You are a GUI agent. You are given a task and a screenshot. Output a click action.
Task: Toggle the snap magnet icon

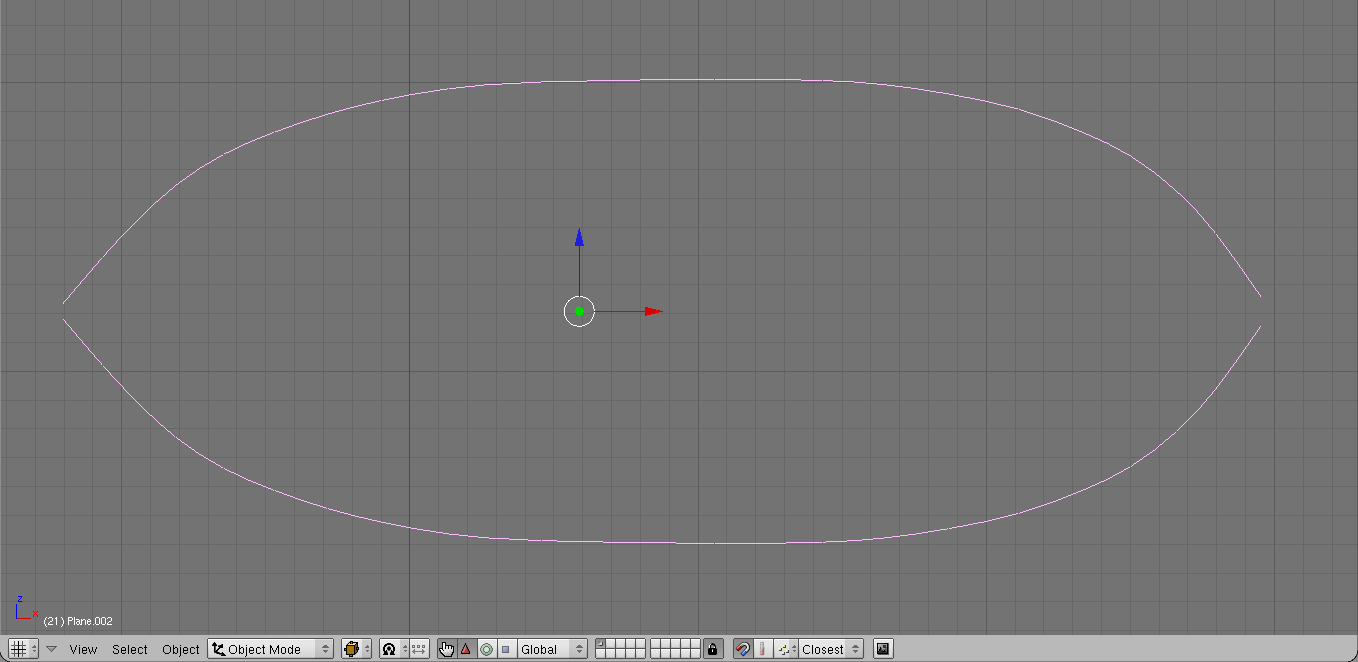742,649
